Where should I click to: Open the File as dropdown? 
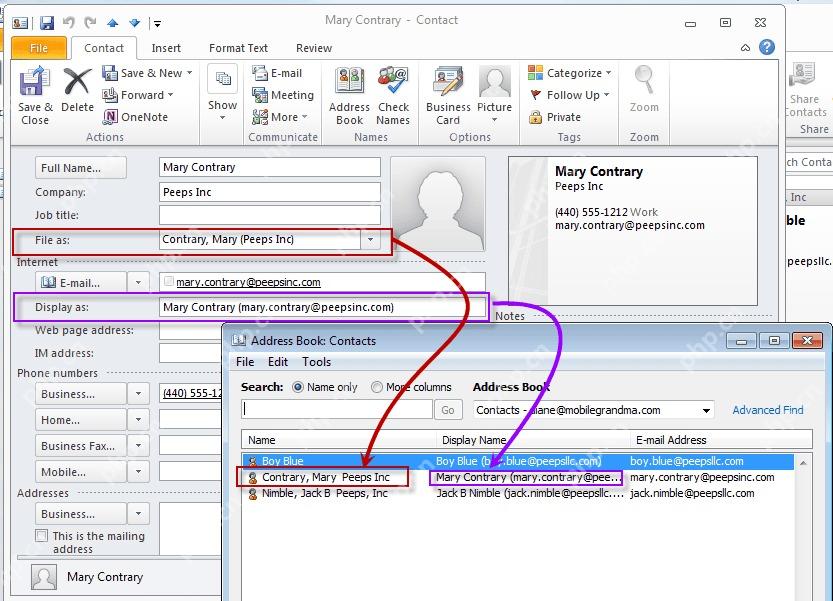pyautogui.click(x=370, y=240)
